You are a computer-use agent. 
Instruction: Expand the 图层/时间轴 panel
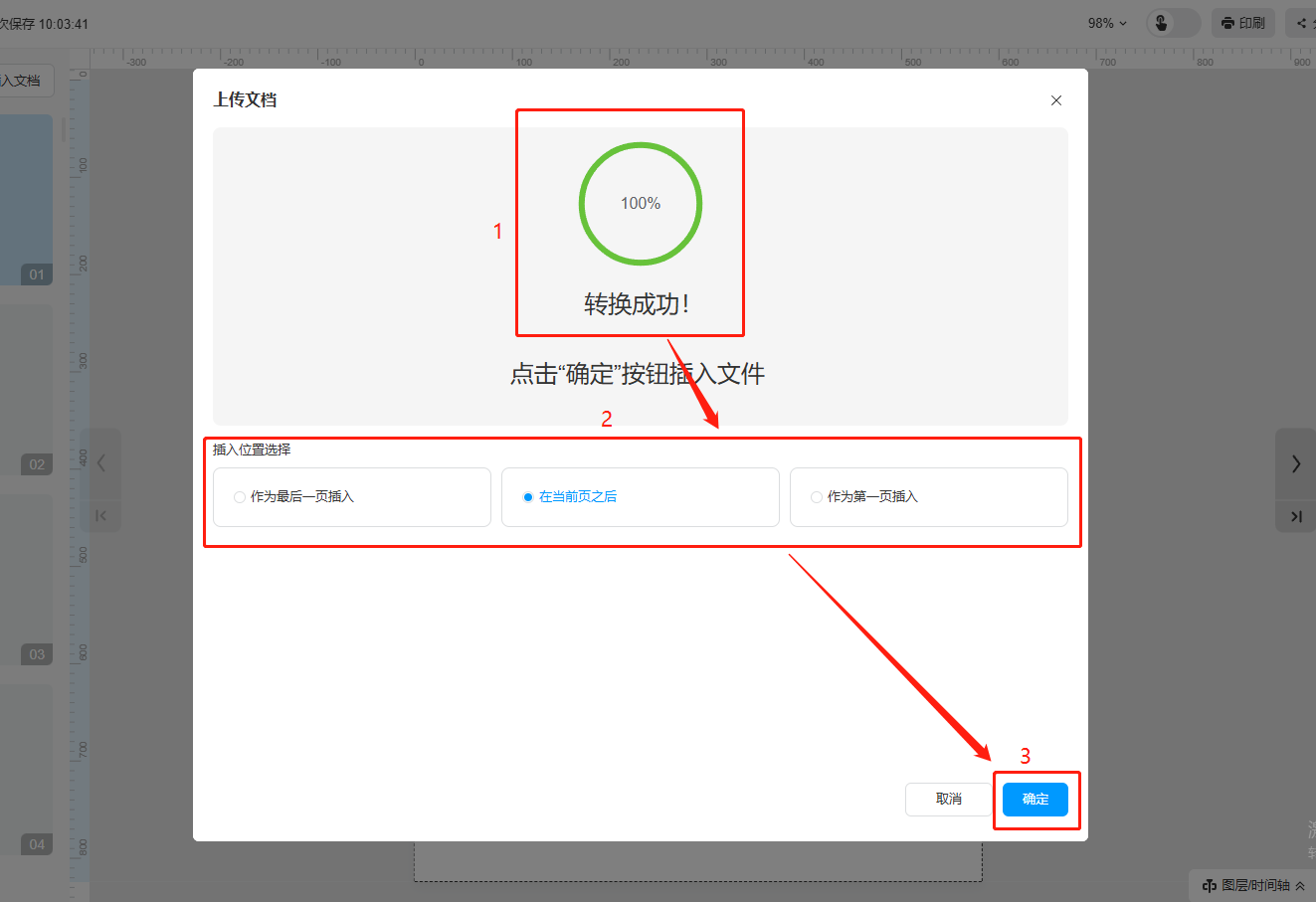[x=1253, y=885]
